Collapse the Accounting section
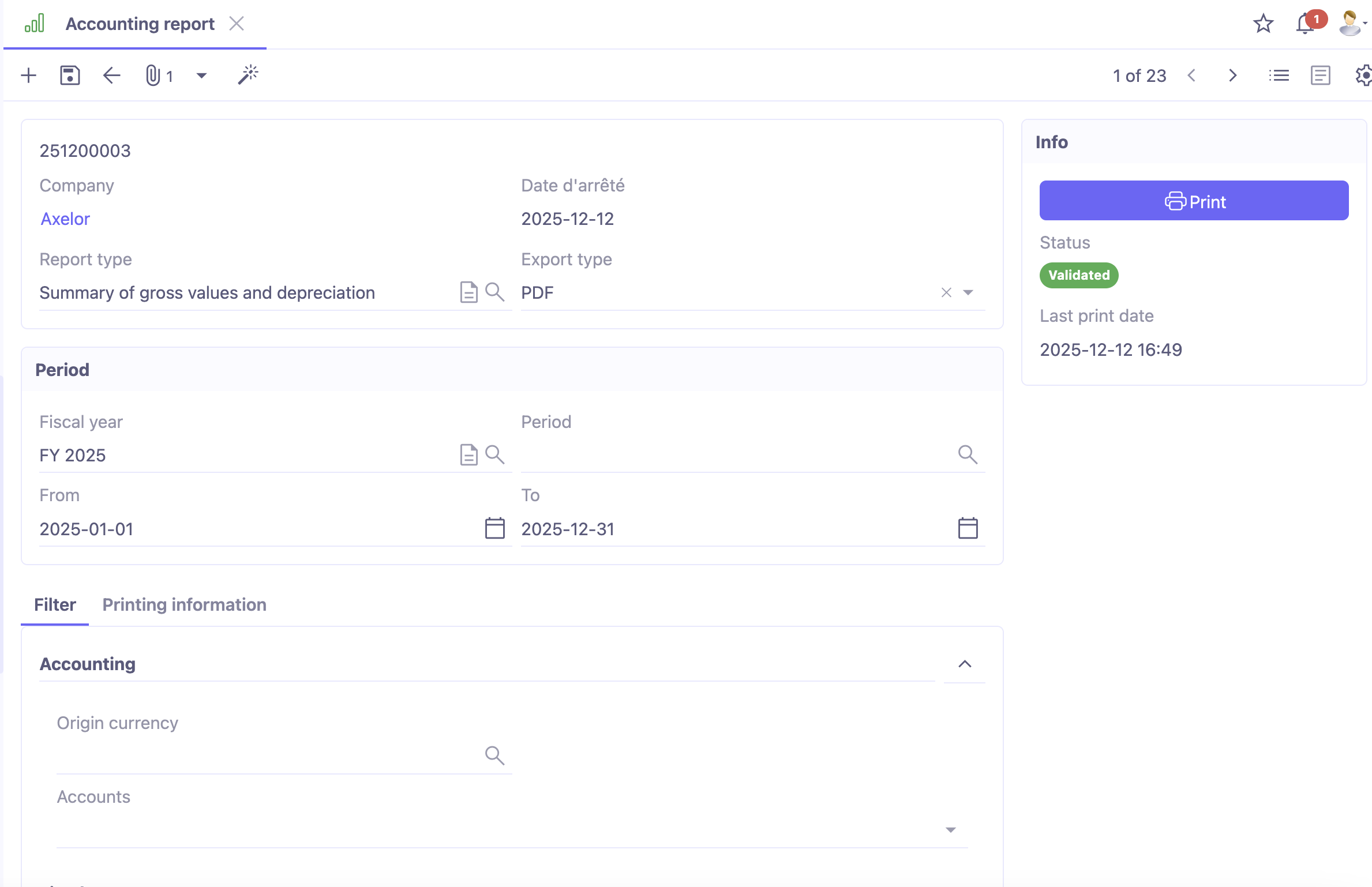The width and height of the screenshot is (1372, 887). tap(965, 664)
